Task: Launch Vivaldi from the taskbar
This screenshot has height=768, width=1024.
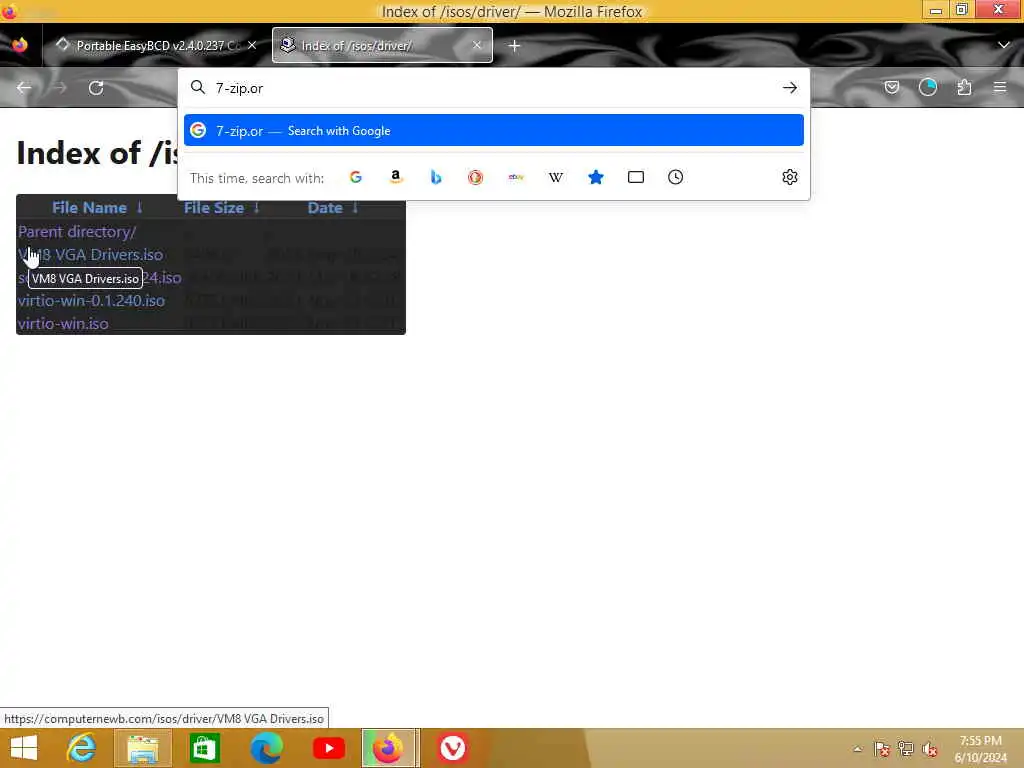Action: [453, 748]
